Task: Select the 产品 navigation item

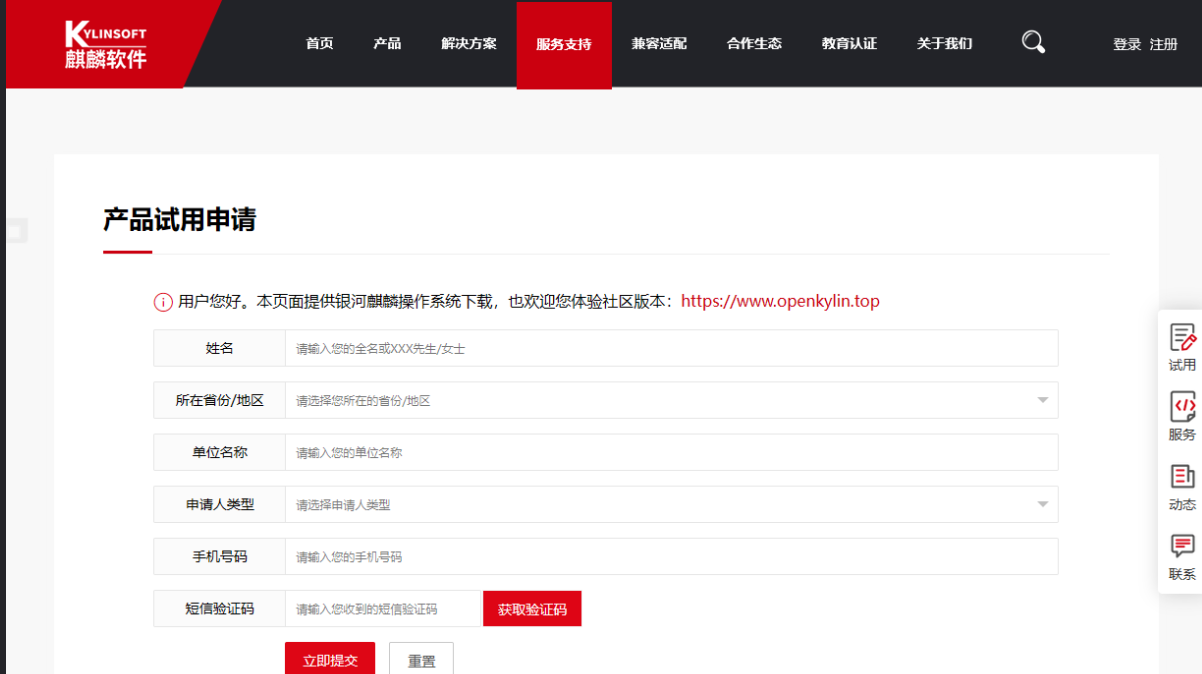Action: pyautogui.click(x=387, y=44)
